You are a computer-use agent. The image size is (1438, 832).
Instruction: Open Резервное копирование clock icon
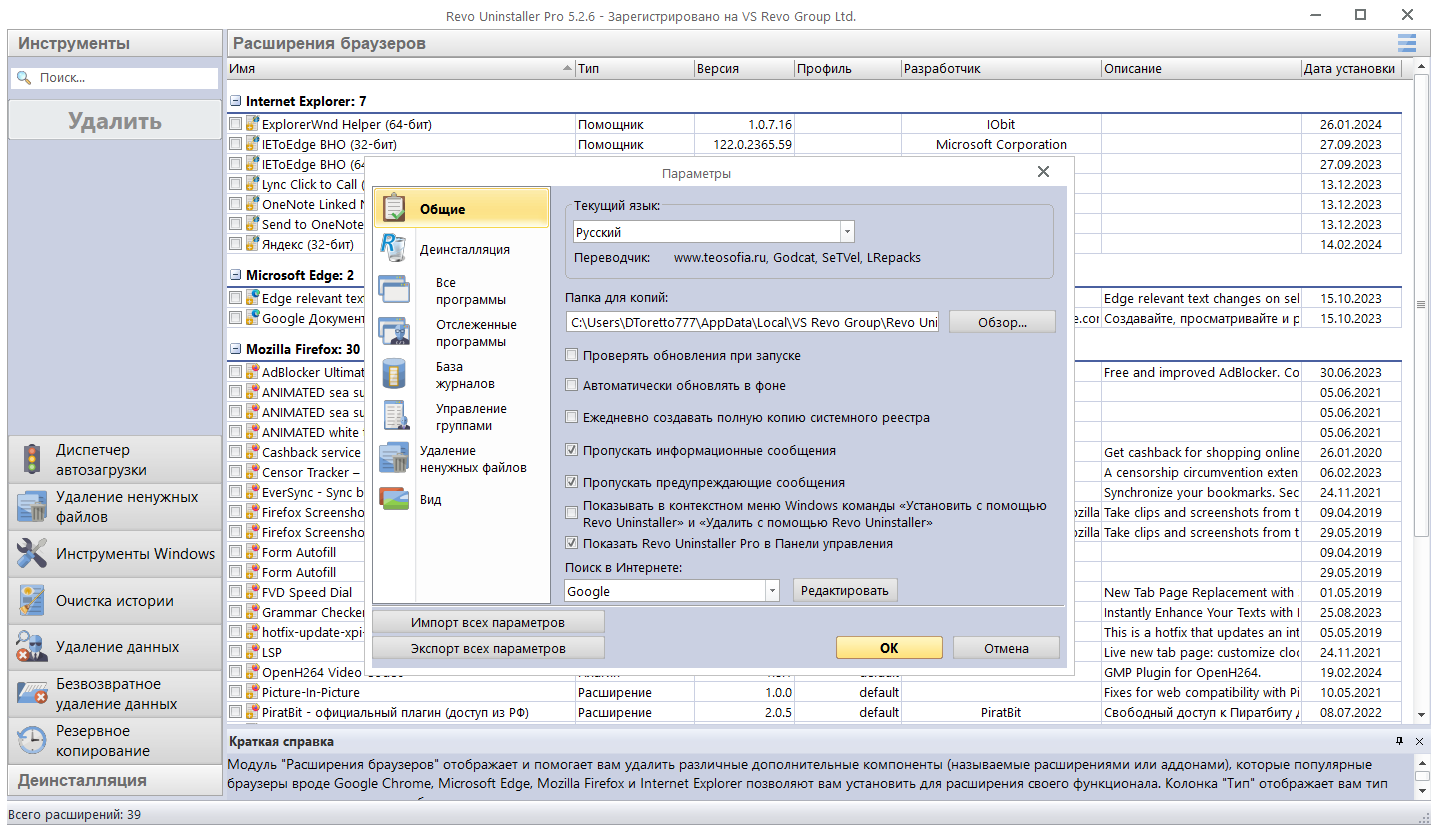[x=32, y=741]
